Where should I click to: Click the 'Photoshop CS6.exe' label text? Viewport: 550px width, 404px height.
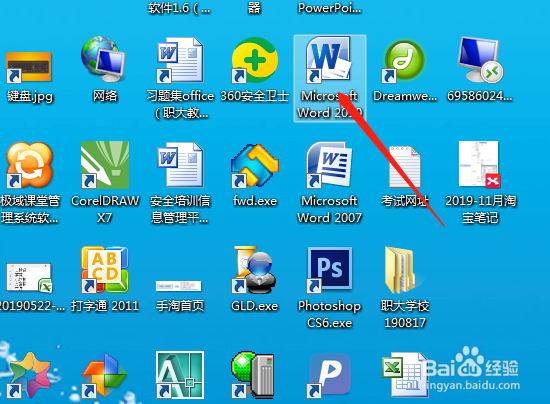329,314
